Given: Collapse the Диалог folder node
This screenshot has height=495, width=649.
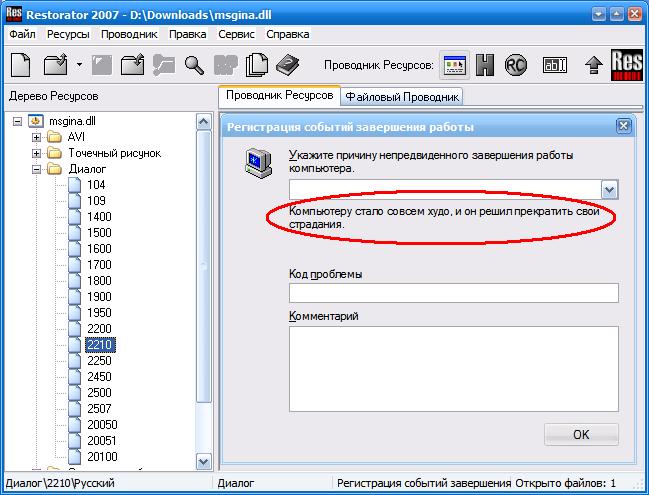Looking at the screenshot, I should point(36,169).
